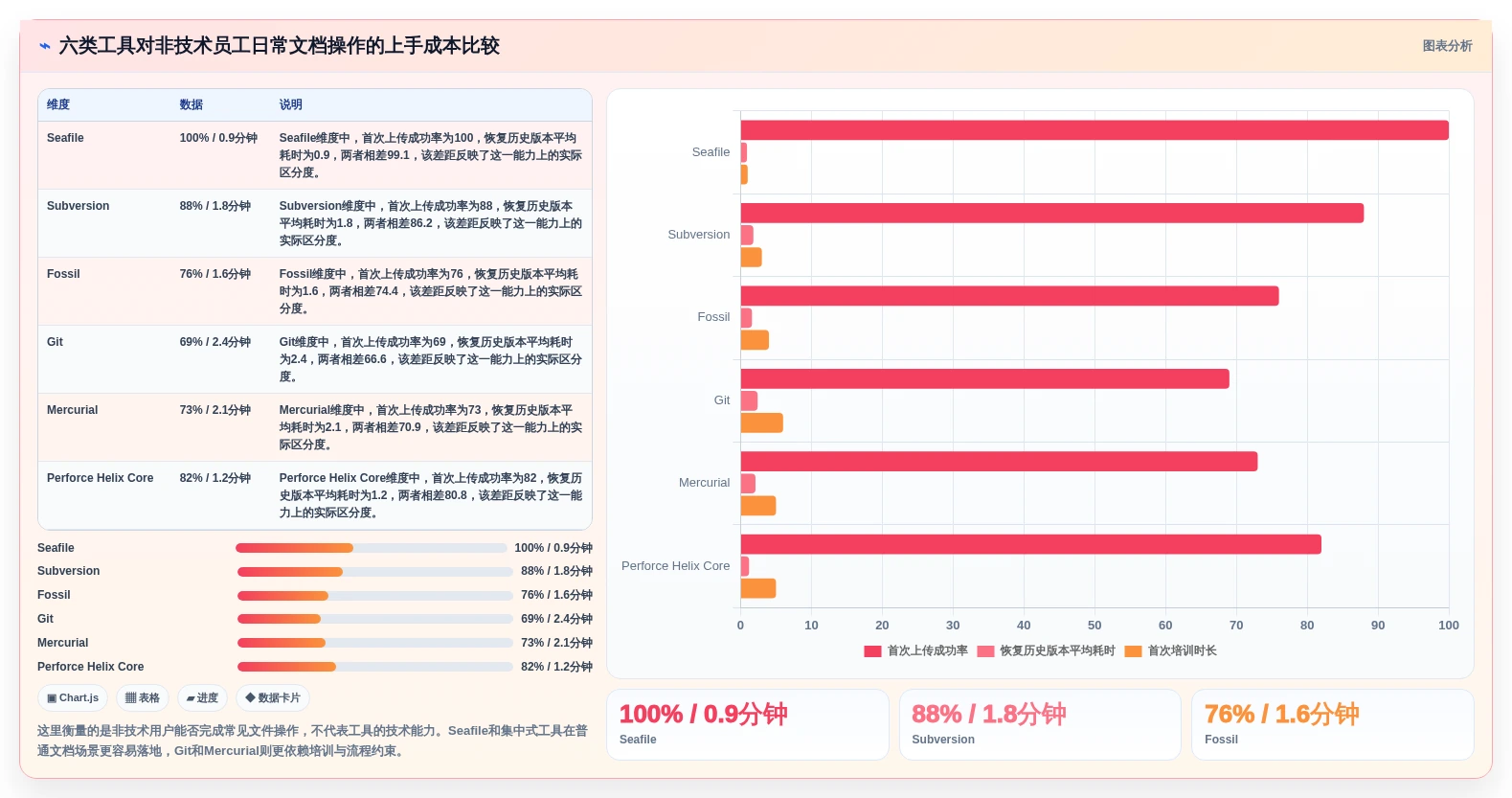
Task: Select the Perforce Helix Core table row name
Action: (x=100, y=478)
